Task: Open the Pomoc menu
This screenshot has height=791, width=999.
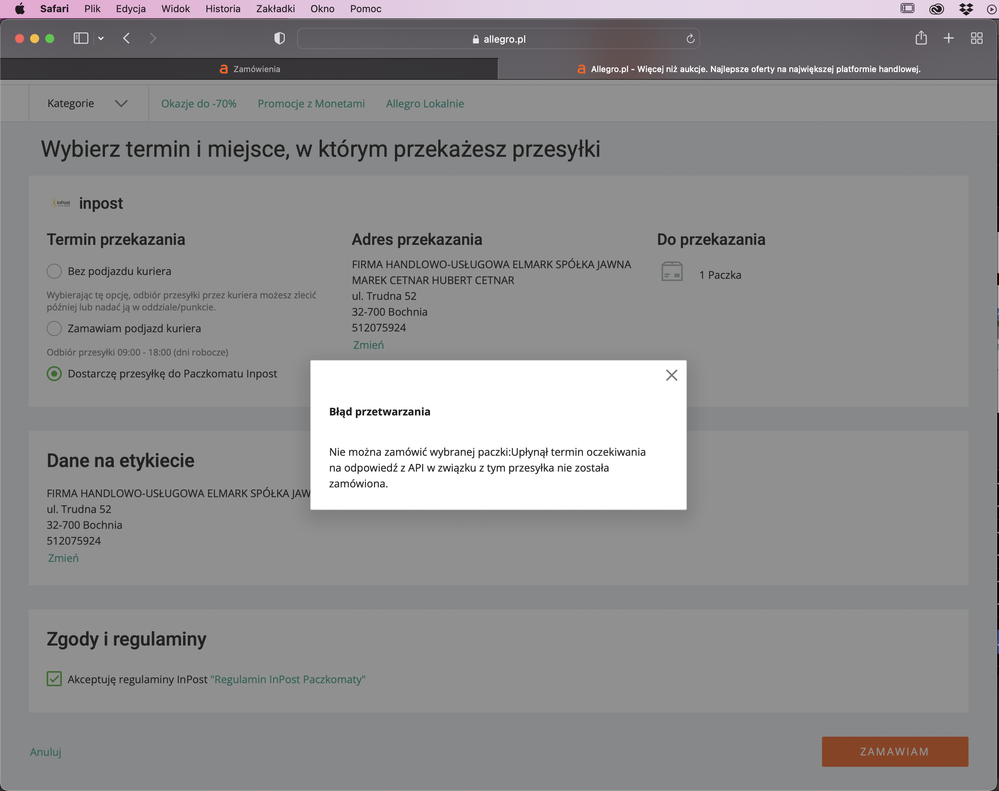Action: [x=366, y=9]
